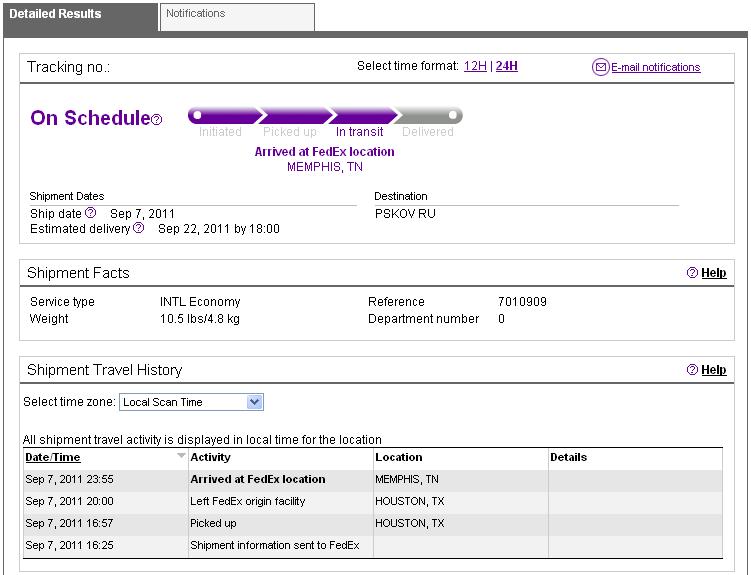Screen dimensions: 751x575
Task: Click Help link in Shipment Facts section
Action: coord(713,273)
